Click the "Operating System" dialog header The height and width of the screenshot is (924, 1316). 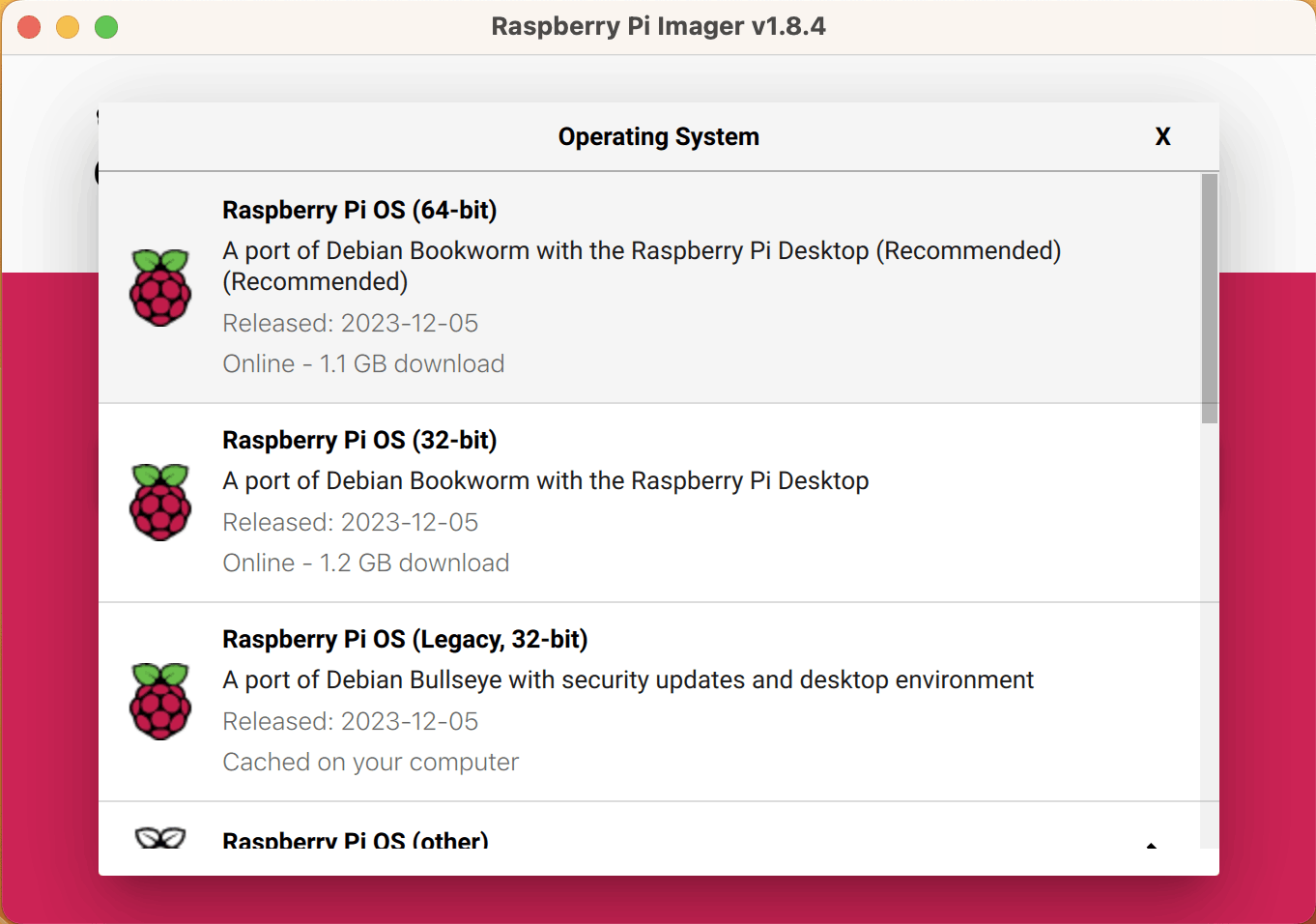pos(658,137)
